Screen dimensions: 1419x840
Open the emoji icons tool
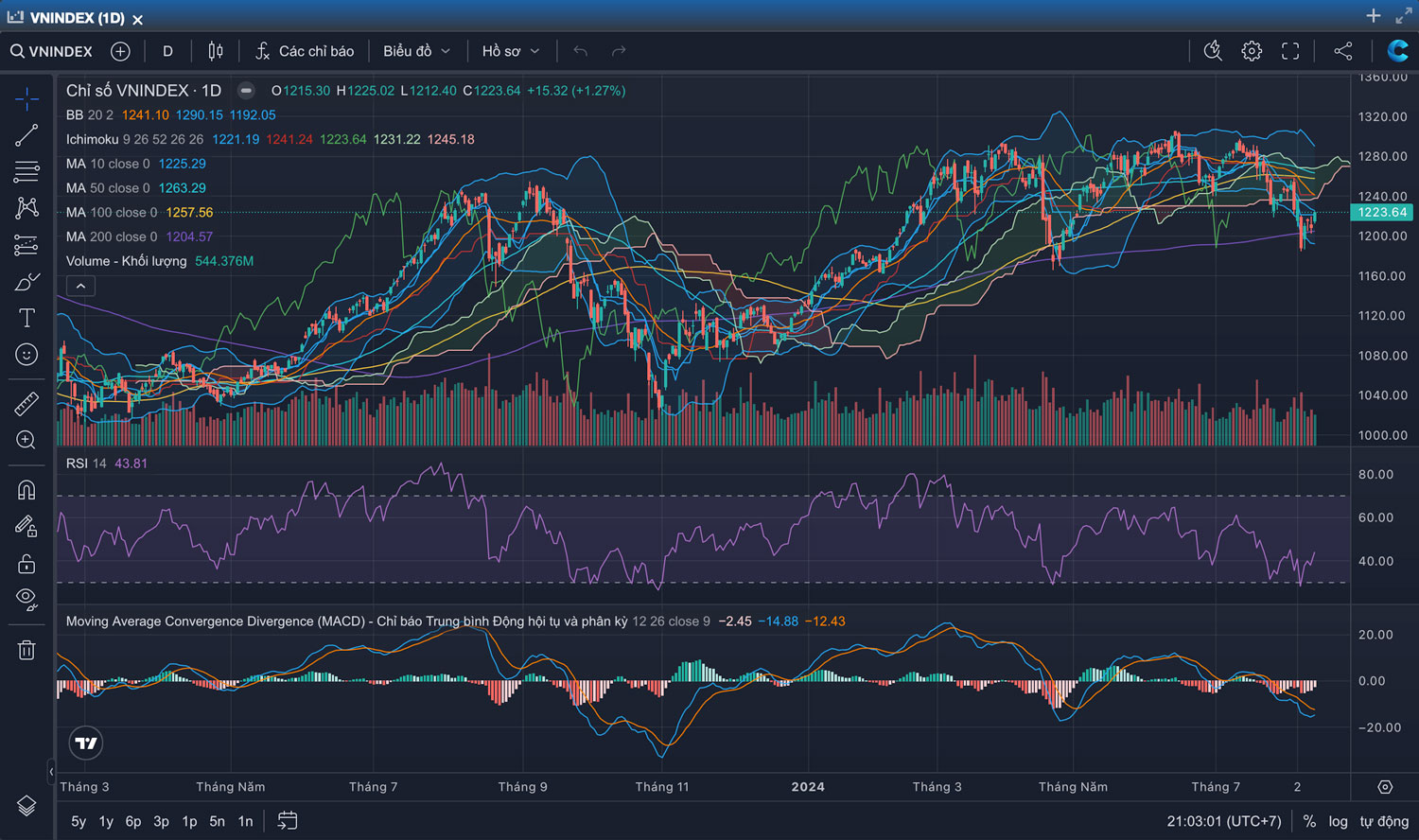26,355
